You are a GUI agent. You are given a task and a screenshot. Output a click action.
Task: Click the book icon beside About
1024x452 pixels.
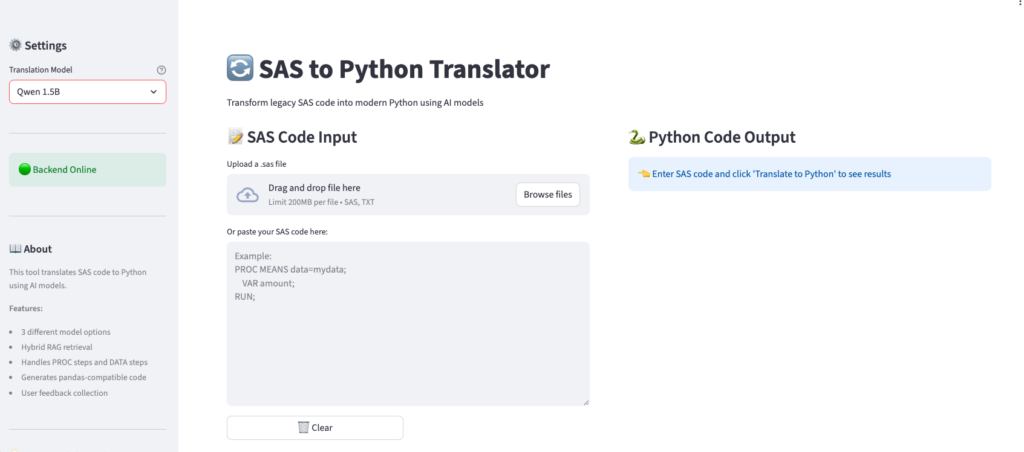(15, 249)
